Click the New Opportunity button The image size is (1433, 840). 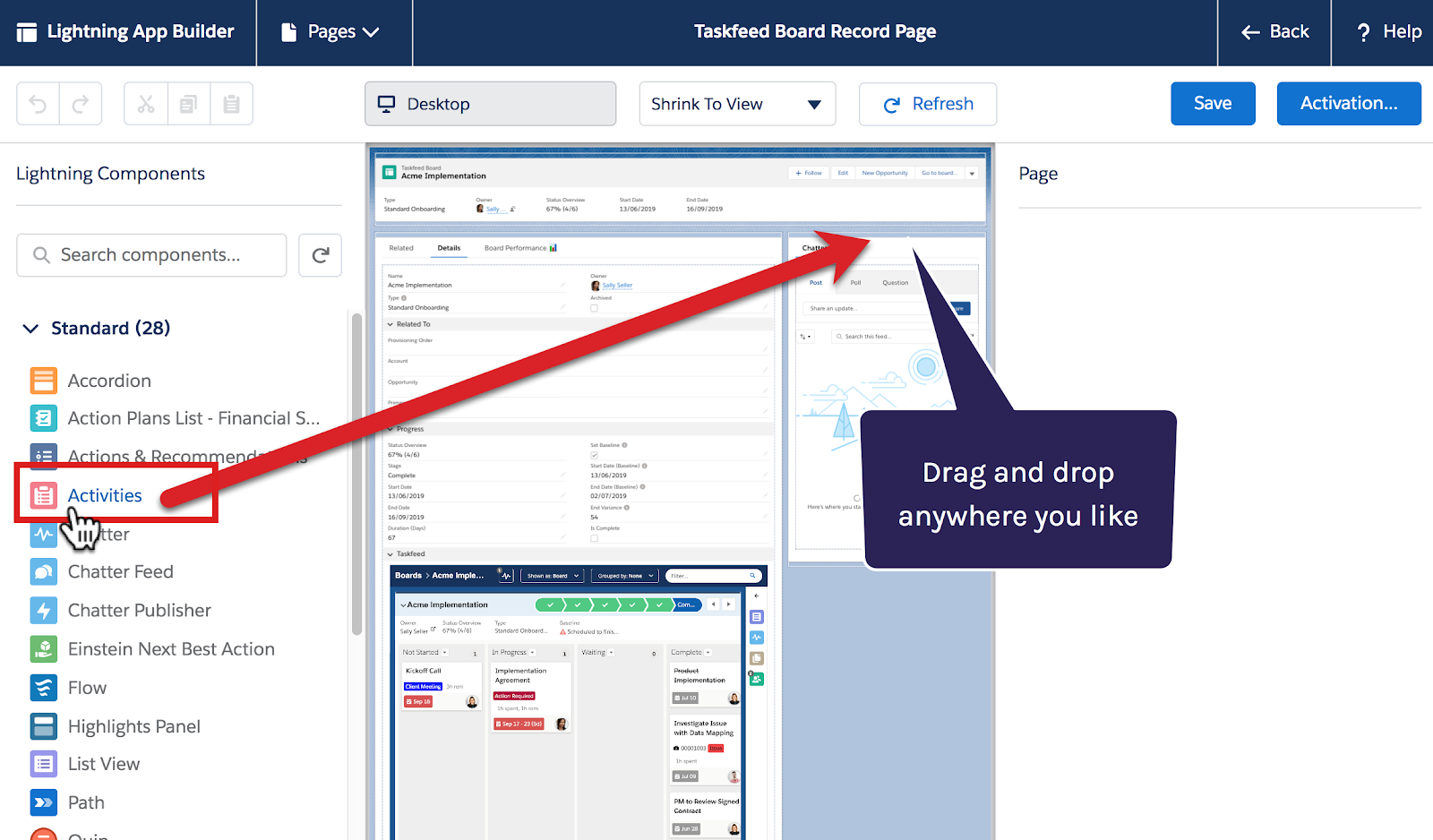point(884,173)
